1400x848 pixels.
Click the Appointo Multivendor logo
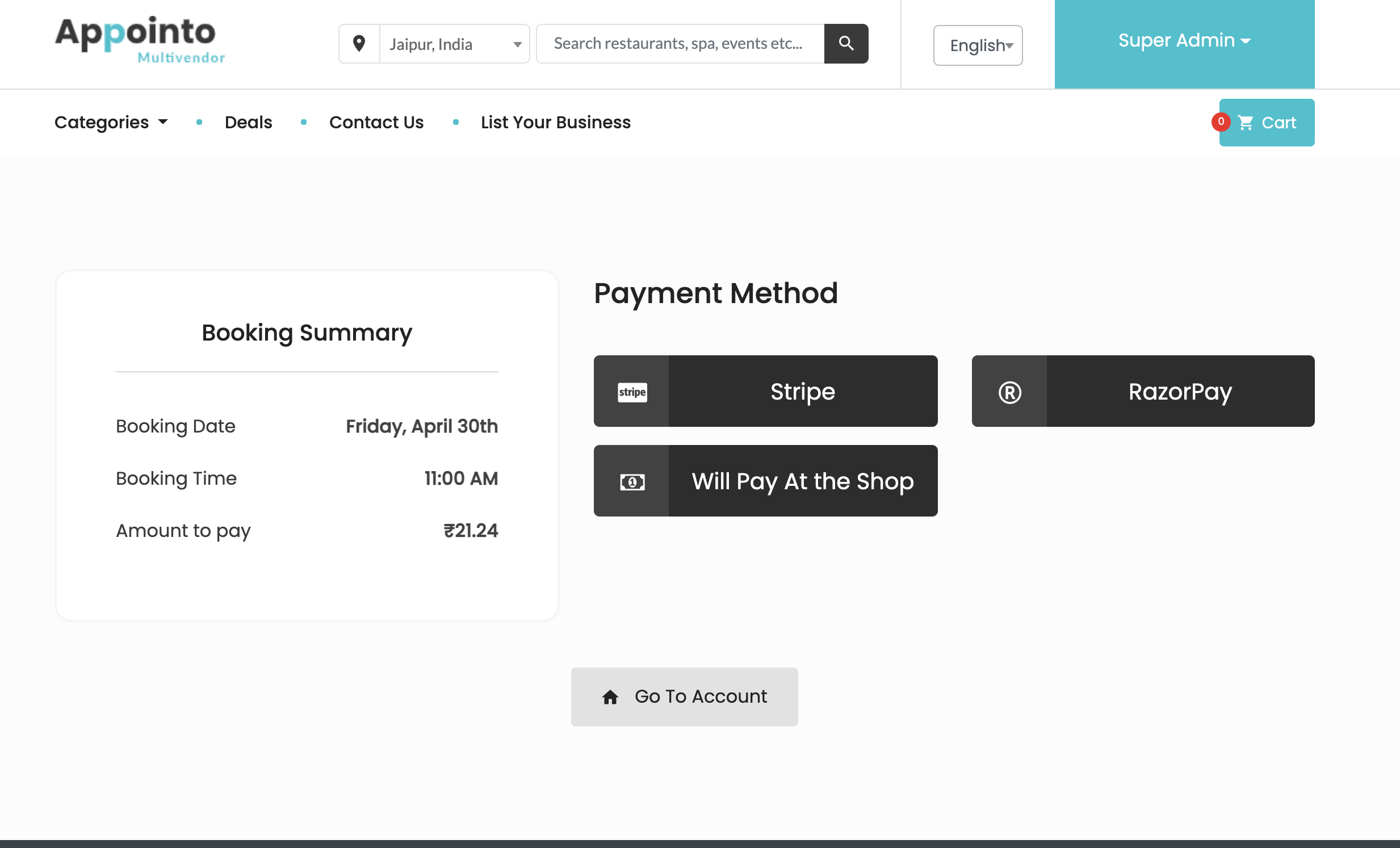click(140, 40)
